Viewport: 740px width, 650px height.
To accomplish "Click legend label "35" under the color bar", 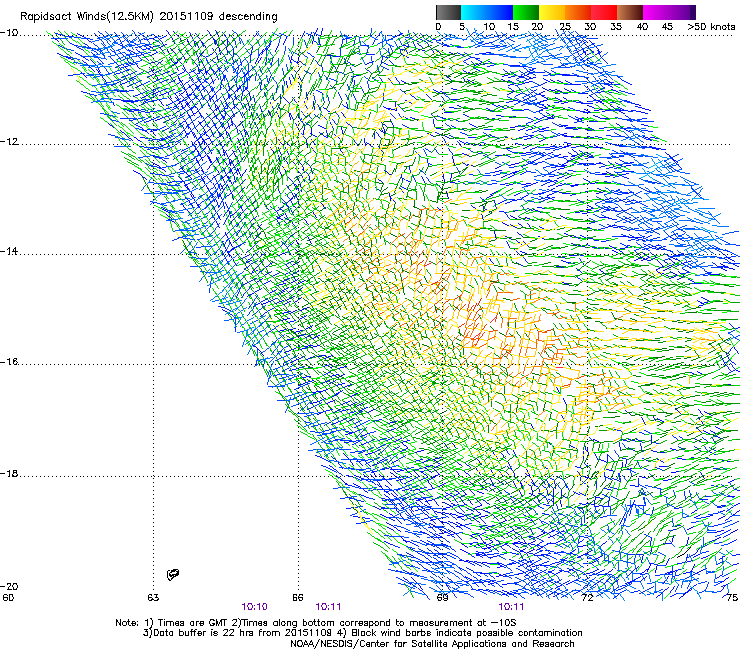I will click(616, 26).
